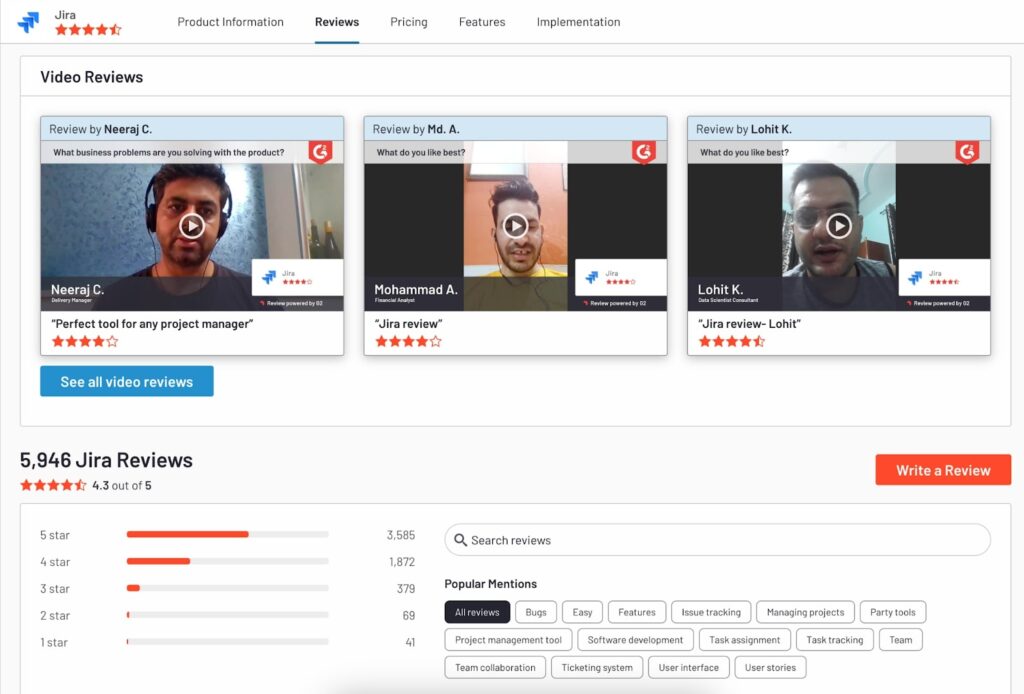1024x694 pixels.
Task: Click the "Popular Mentions" label
Action: (x=490, y=584)
